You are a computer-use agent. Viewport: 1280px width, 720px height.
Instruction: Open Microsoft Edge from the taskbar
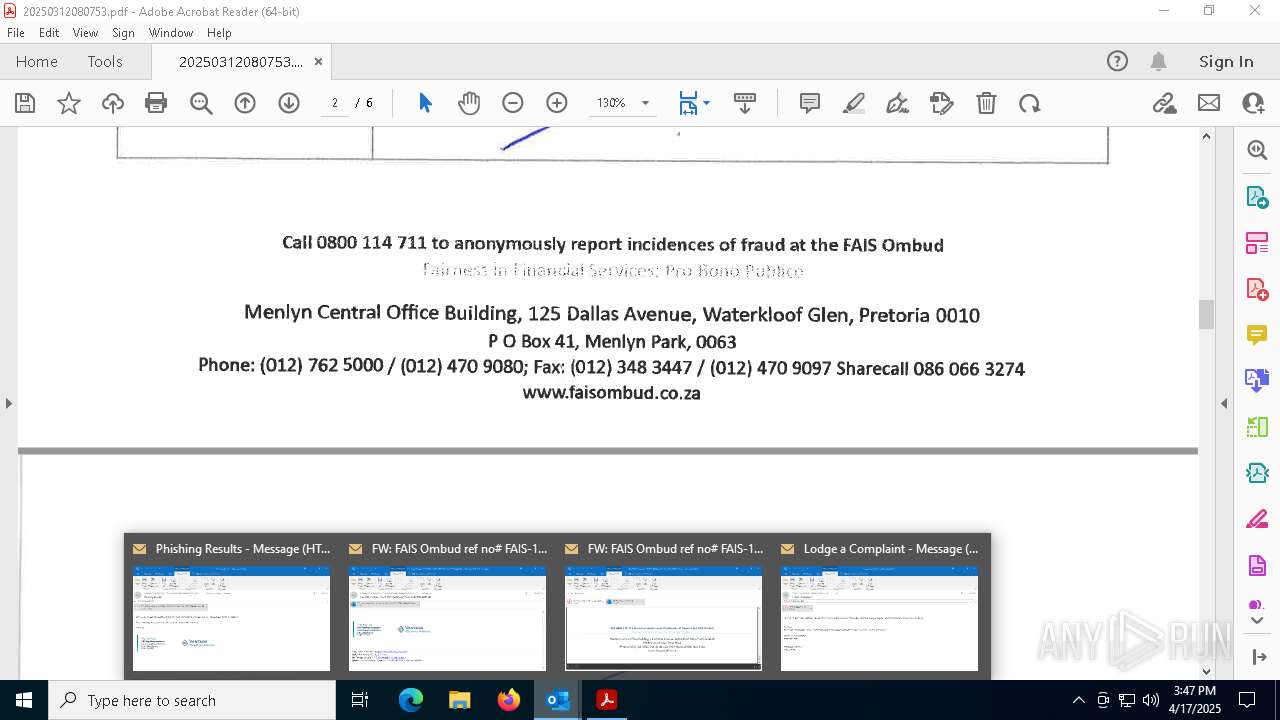point(411,700)
